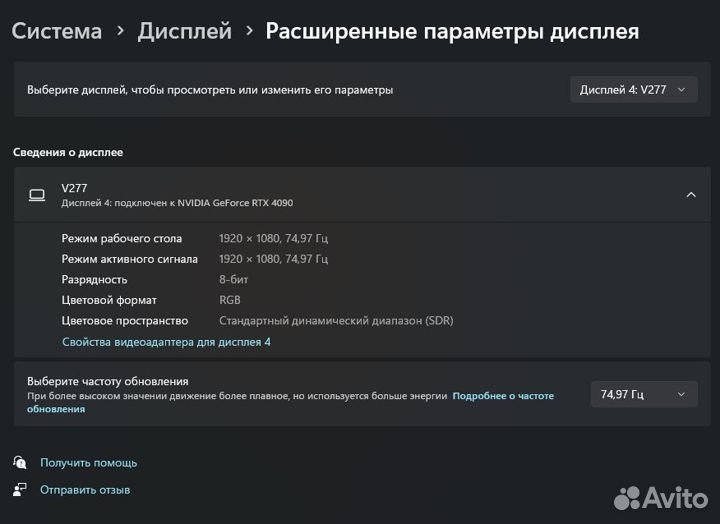720x524 pixels.
Task: Click the V277 monitor icon
Action: 37,195
